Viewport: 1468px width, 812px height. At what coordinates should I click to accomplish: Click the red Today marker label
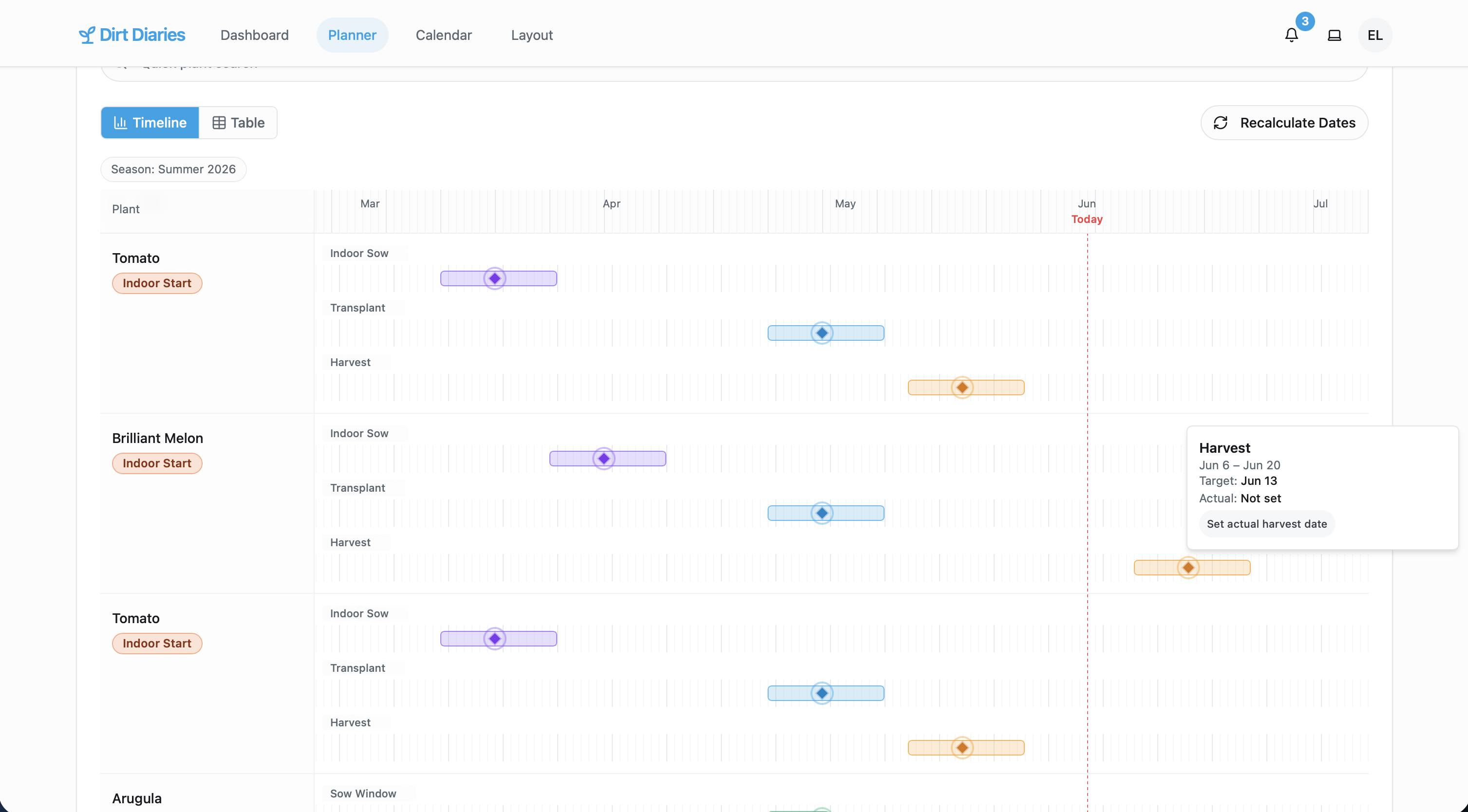[x=1087, y=219]
